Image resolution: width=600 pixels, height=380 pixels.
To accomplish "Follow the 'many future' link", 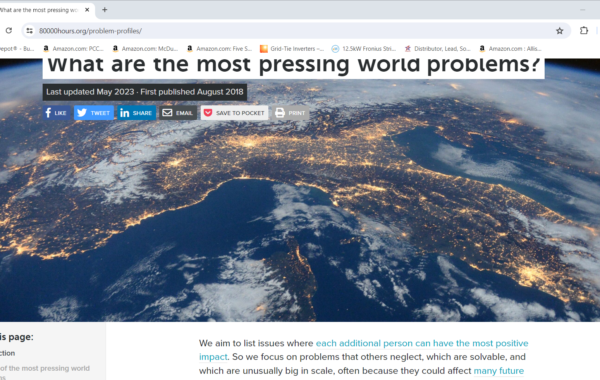I will pos(499,371).
